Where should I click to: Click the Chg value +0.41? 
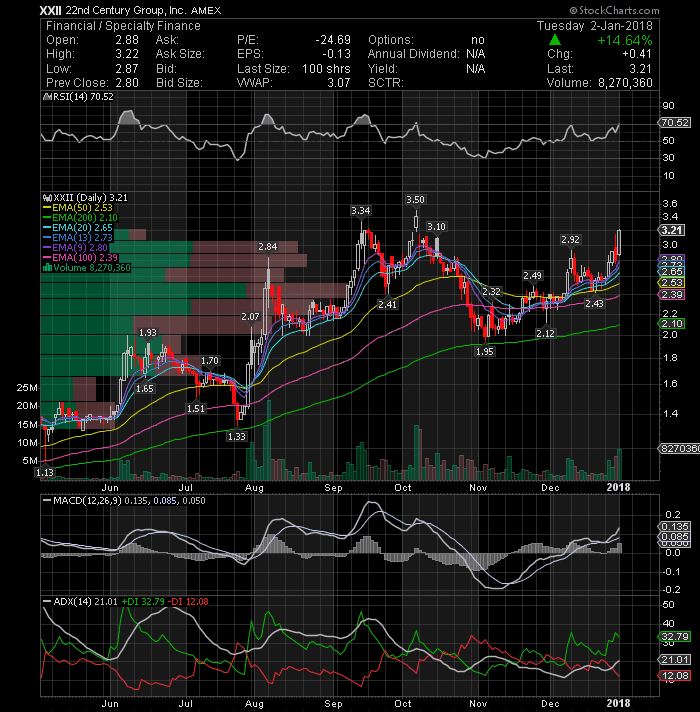point(637,54)
